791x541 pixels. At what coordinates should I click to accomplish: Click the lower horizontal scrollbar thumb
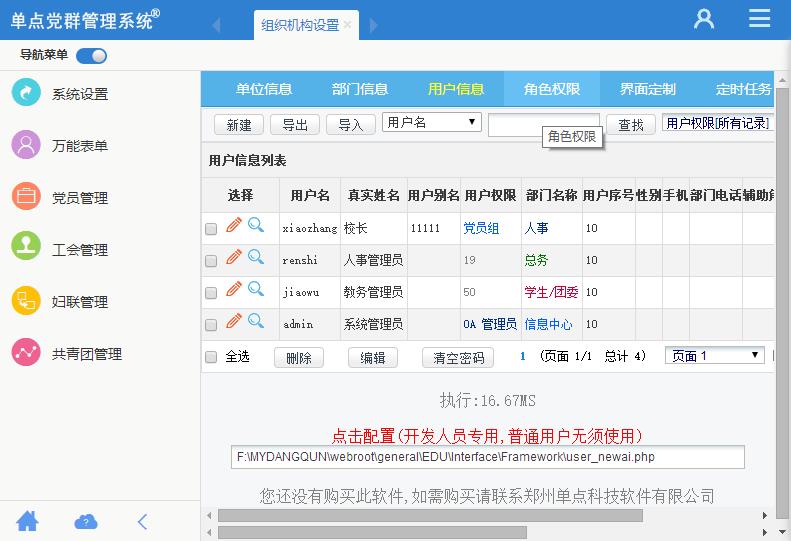pos(372,532)
